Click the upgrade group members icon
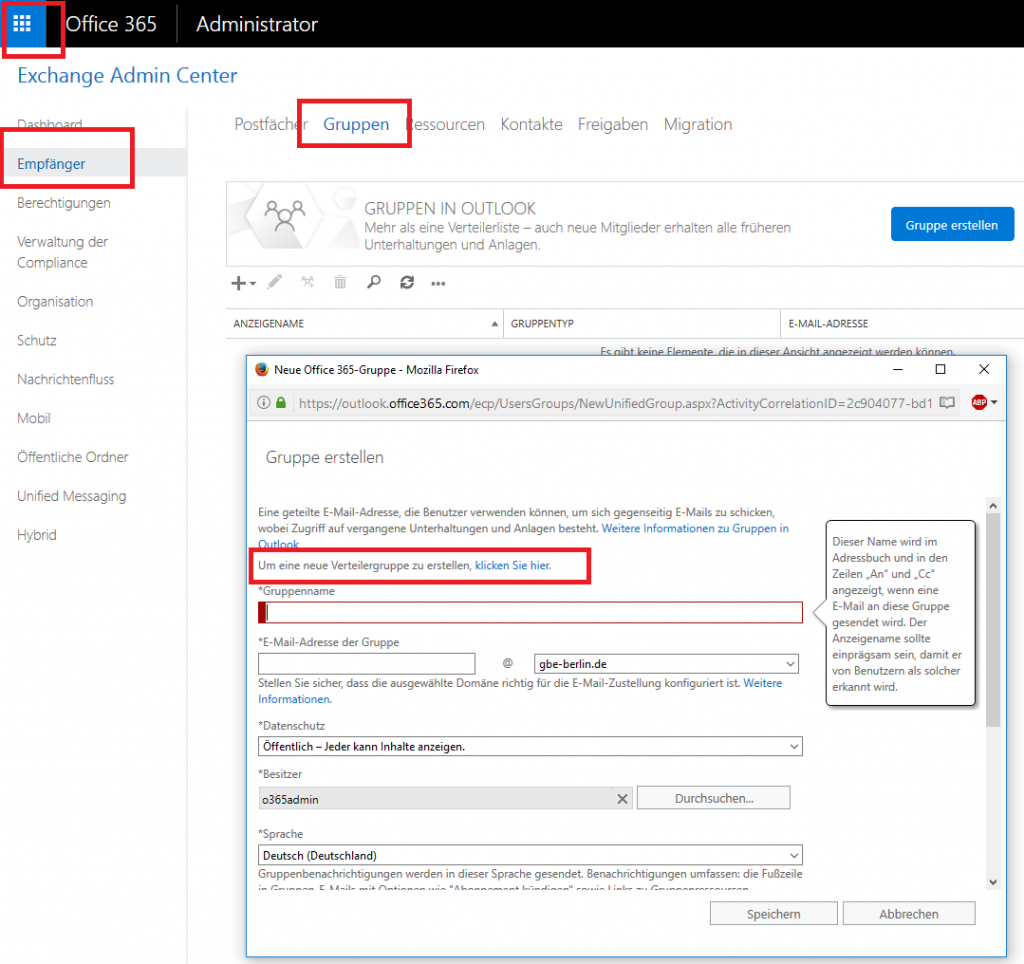The image size is (1024, 964). (307, 282)
